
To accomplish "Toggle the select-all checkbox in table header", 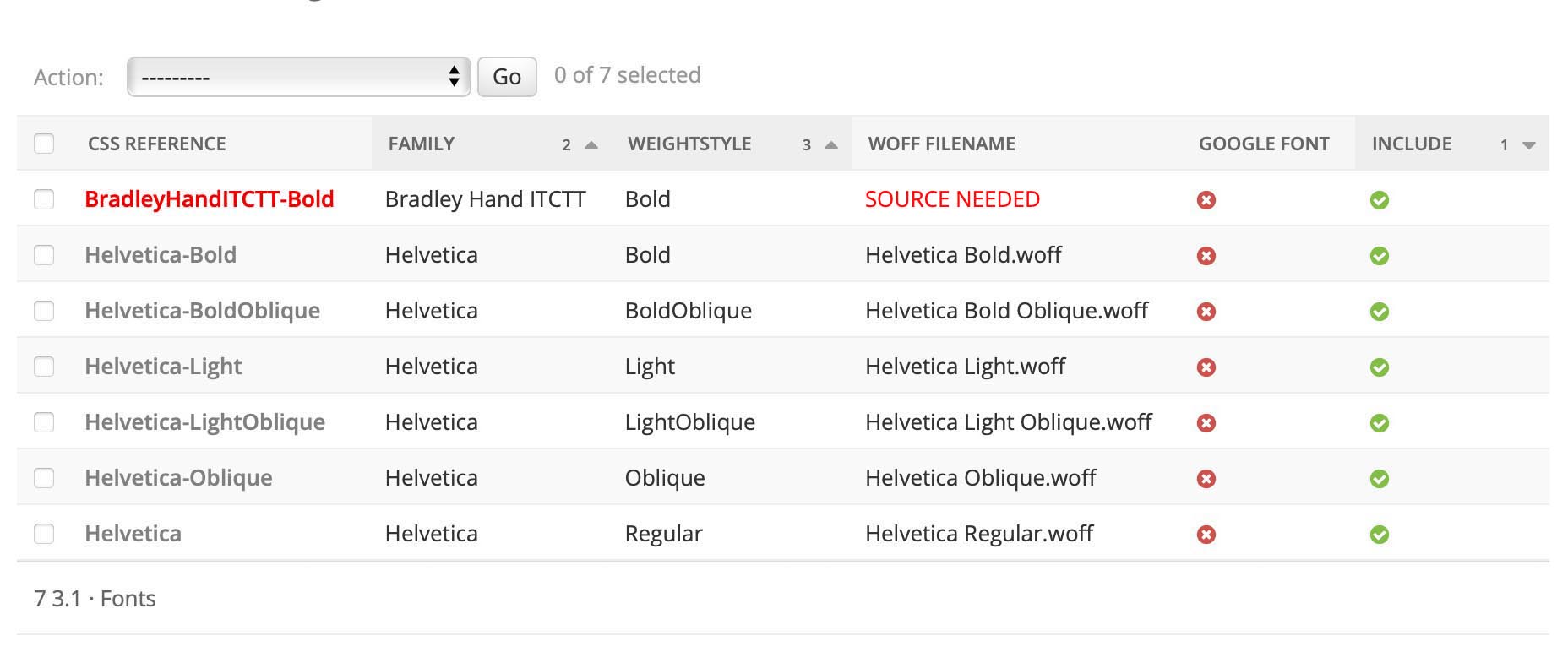I will click(x=44, y=144).
